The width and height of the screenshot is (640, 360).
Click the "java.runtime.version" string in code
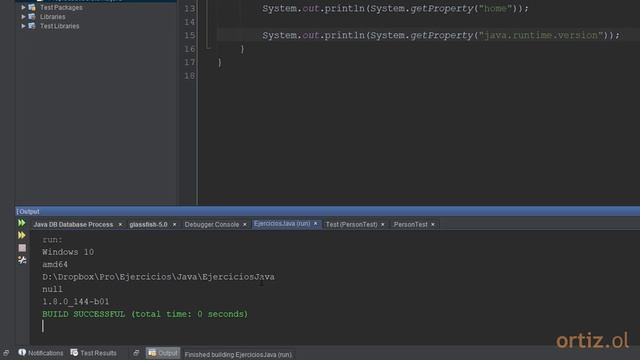(541, 35)
